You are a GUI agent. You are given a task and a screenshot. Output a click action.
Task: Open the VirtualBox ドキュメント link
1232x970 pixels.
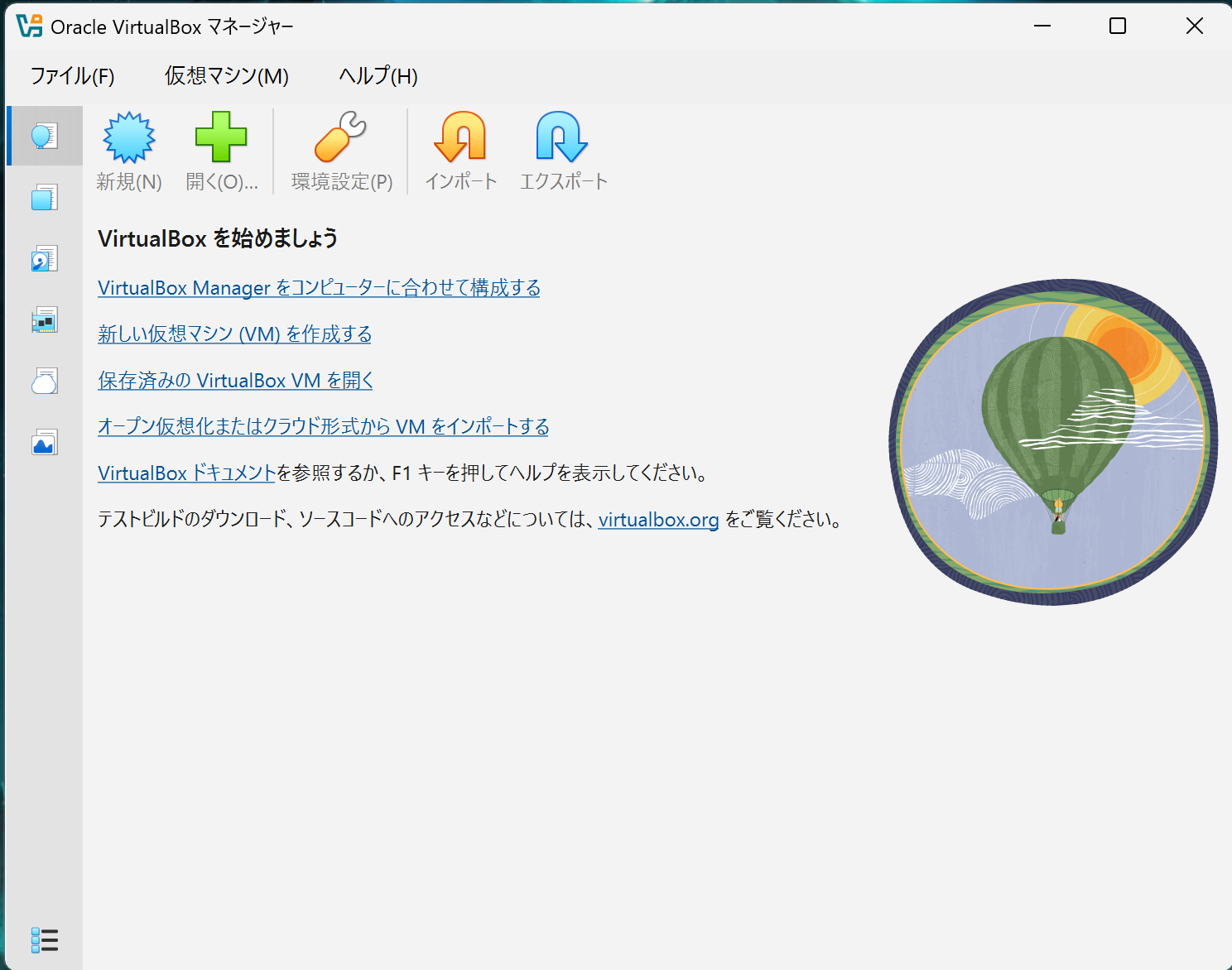point(185,473)
